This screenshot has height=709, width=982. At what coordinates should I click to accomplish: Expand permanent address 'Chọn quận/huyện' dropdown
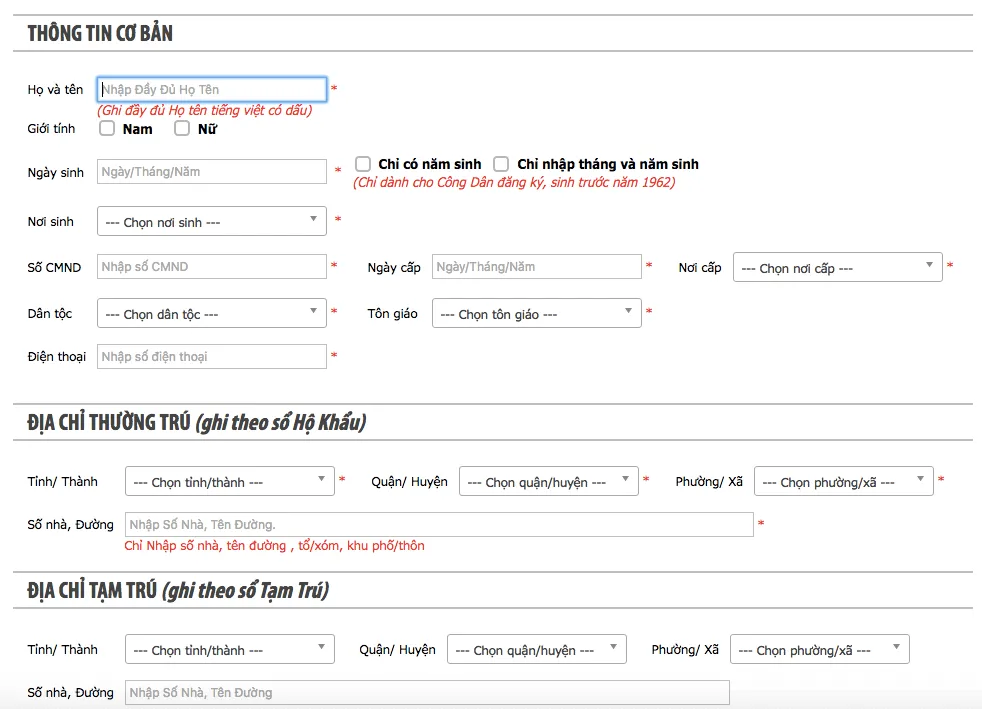[548, 481]
